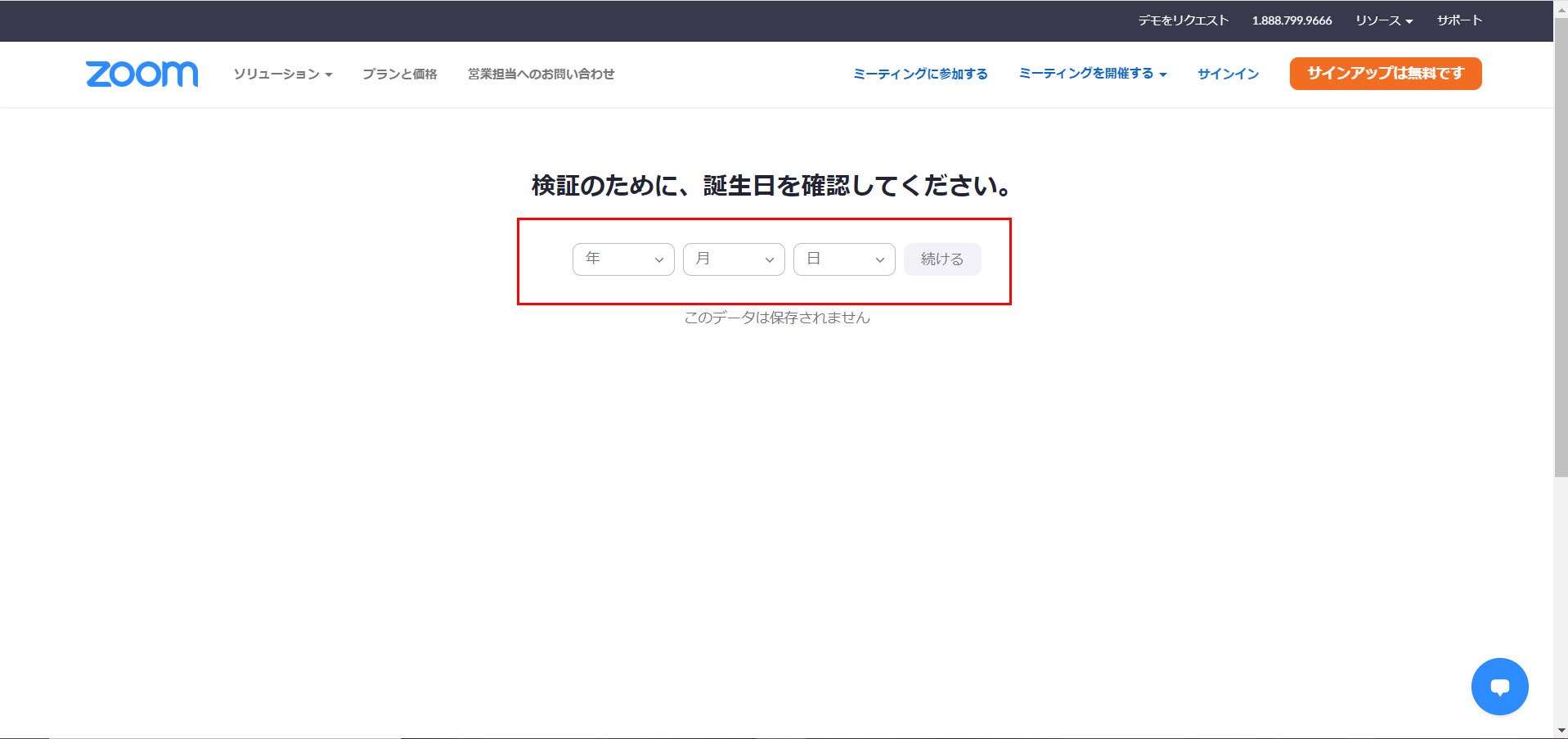Screen dimensions: 1568x739
Task: Click the scroll up arrow
Action: pos(1559,10)
